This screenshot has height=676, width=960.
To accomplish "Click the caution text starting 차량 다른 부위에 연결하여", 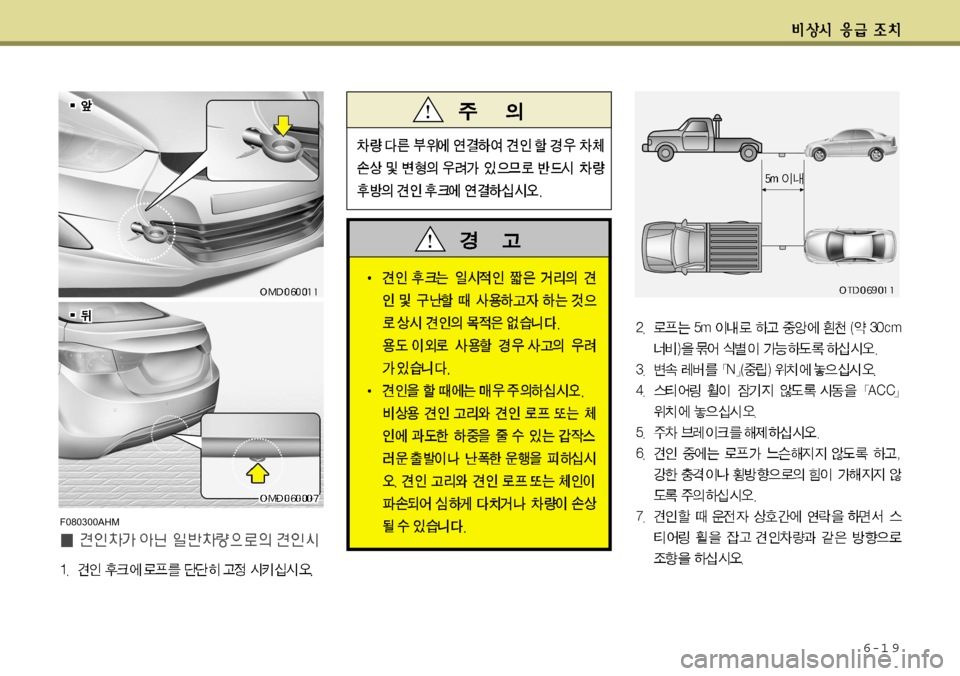I will pos(480,168).
